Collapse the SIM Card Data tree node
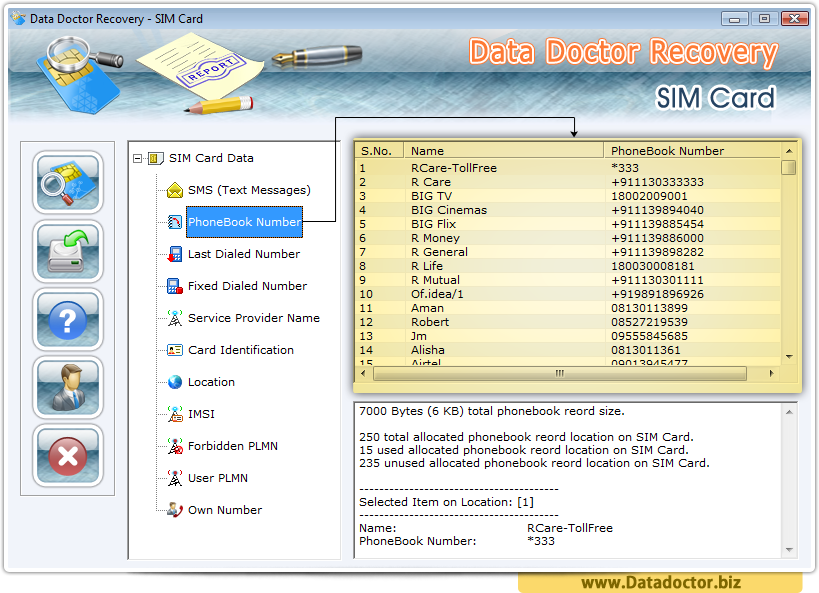Image resolution: width=819 pixels, height=593 pixels. 137,158
